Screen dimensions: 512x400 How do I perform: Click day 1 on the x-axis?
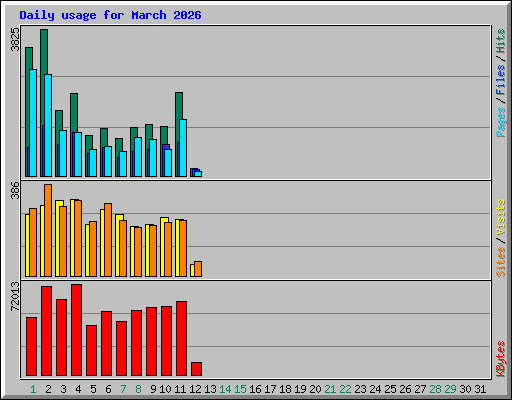pyautogui.click(x=33, y=389)
